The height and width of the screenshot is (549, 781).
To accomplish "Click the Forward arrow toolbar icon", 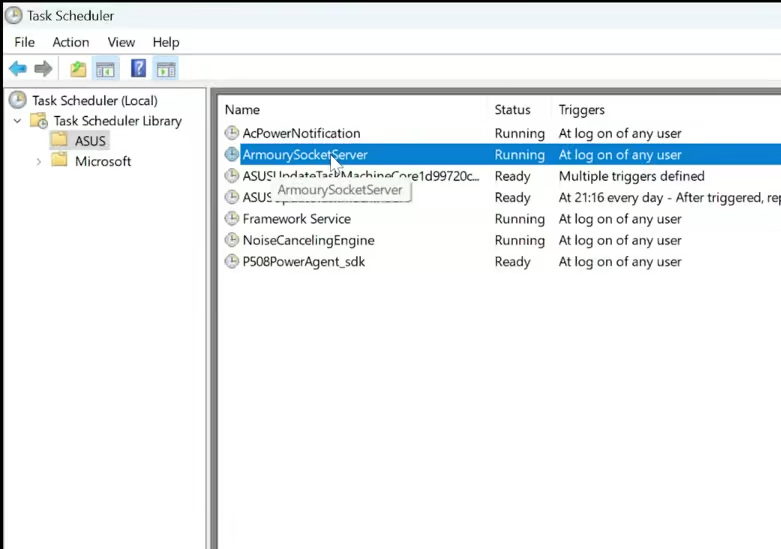I will point(43,69).
